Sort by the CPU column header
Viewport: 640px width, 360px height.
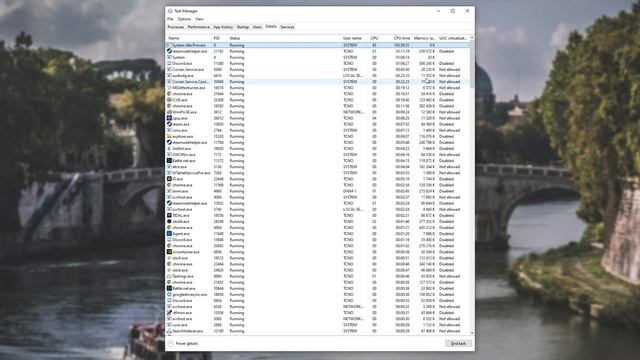374,38
